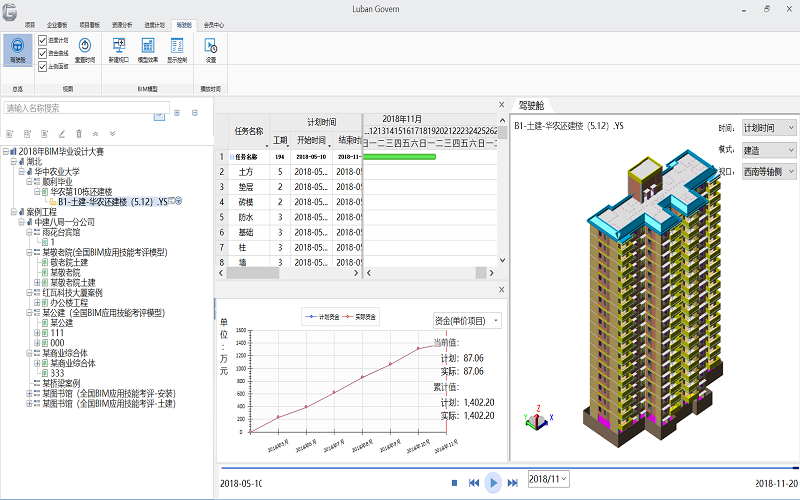Jump to previous step in timeline
800x500 pixels.
(474, 483)
